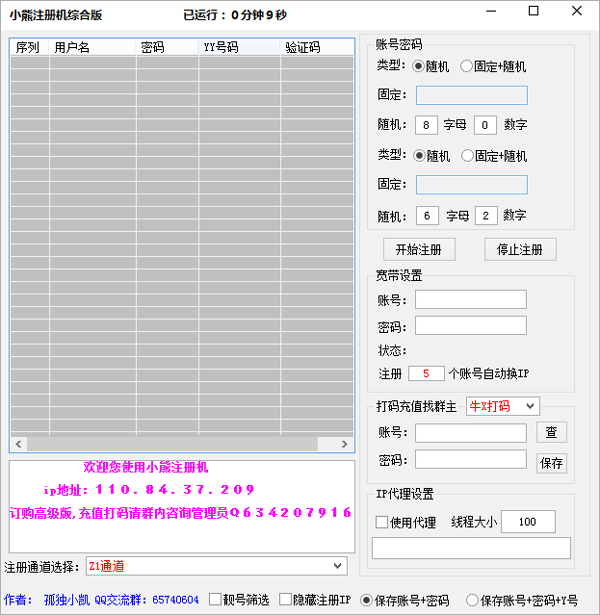Select 保存账号+密码 radio option

(x=366, y=600)
